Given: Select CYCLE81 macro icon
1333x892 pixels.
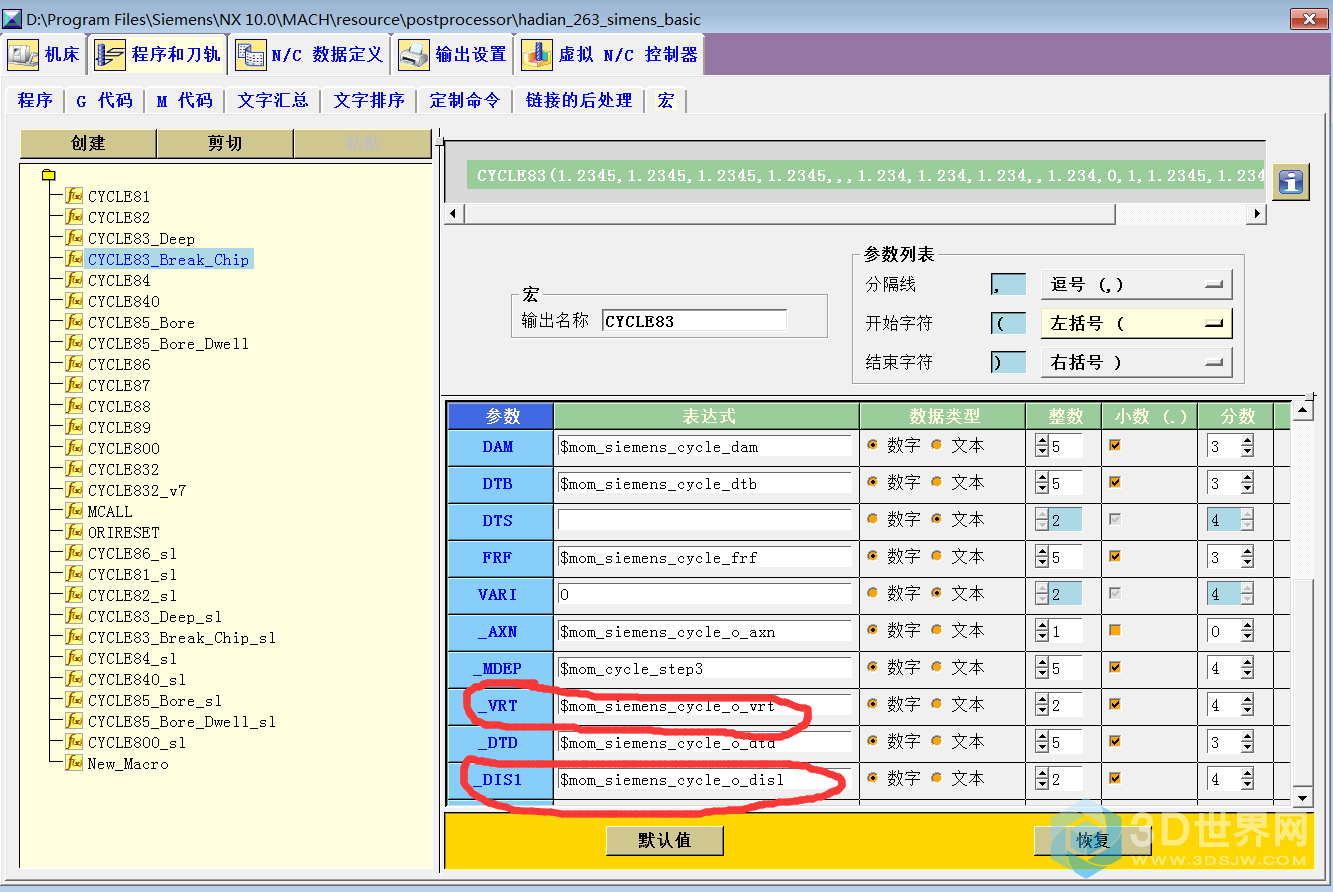Looking at the screenshot, I should (74, 196).
